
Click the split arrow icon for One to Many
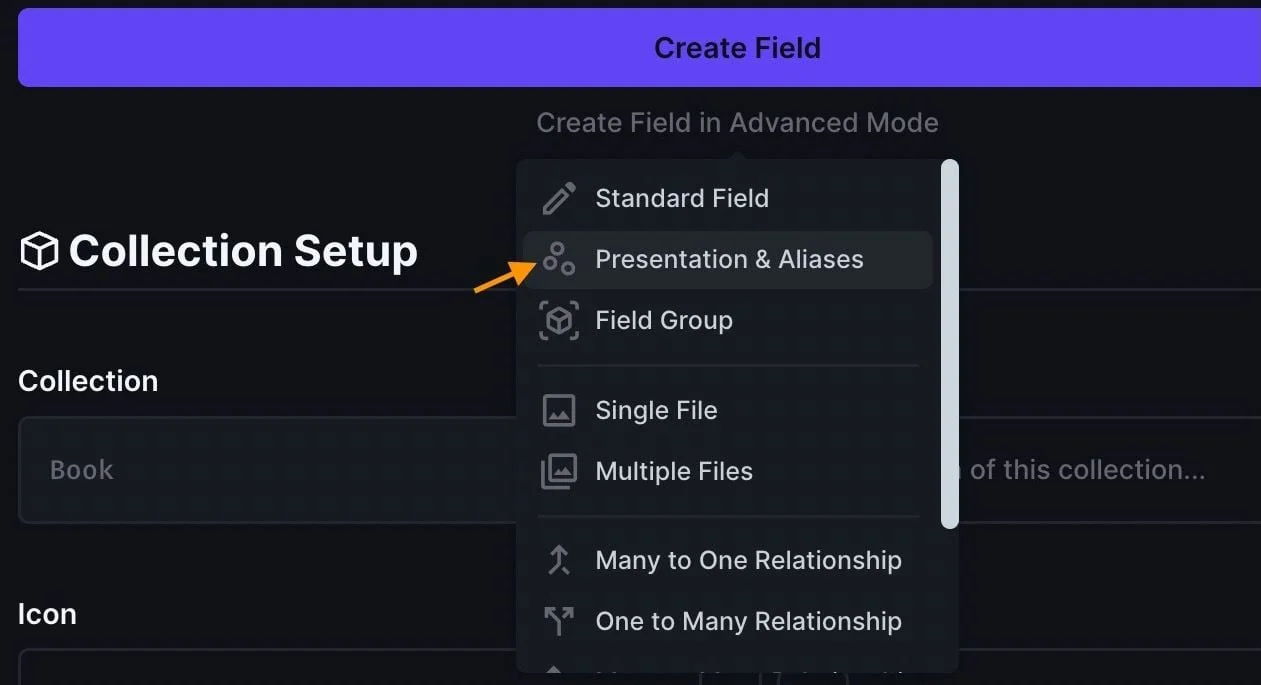pos(559,621)
